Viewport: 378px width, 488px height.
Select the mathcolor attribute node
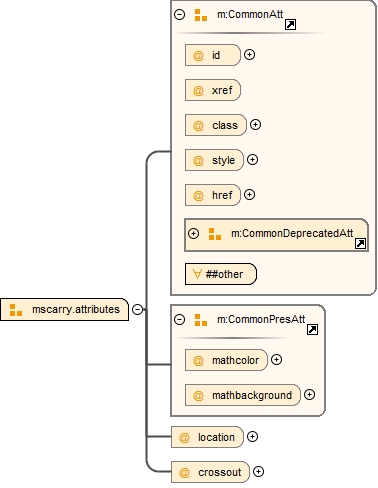(x=226, y=360)
